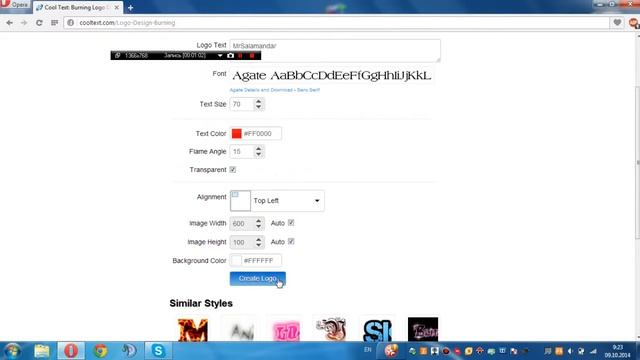Viewport: 640px width, 360px height.
Task: Toggle Auto checkbox for Image Width
Action: pos(291,223)
